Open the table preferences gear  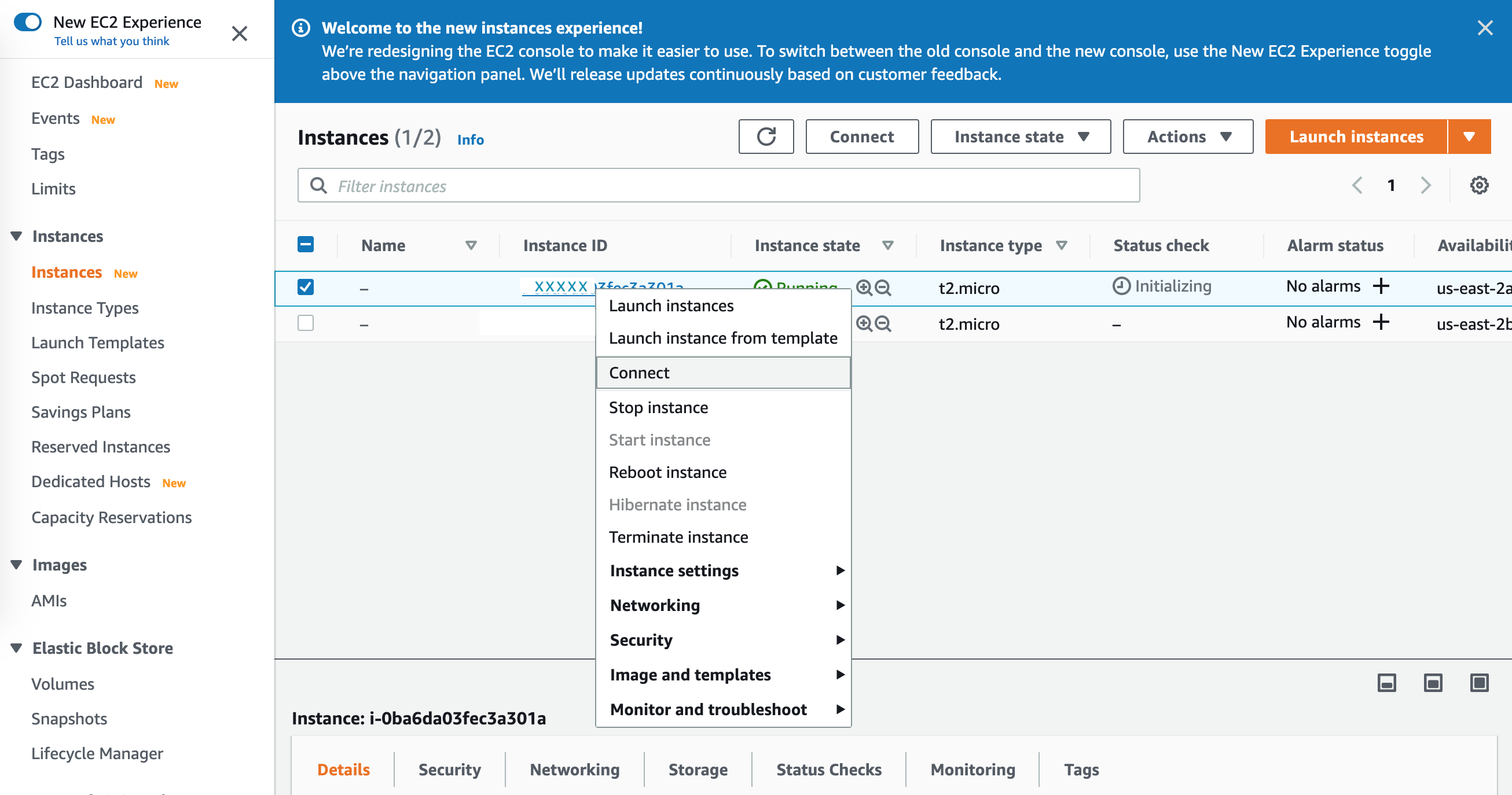coord(1479,185)
